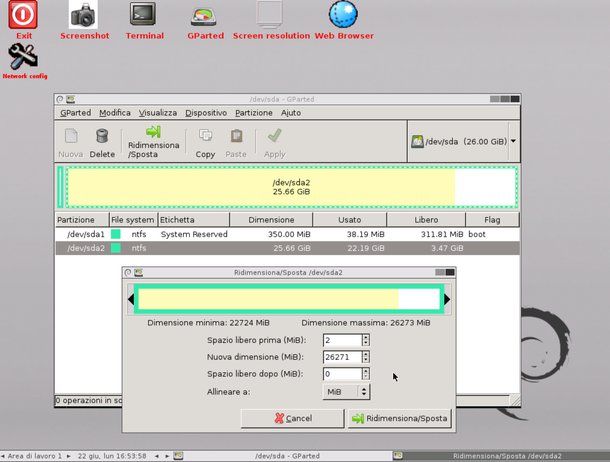This screenshot has width=610, height=462.
Task: Launch Terminal from the desktop
Action: [144, 15]
